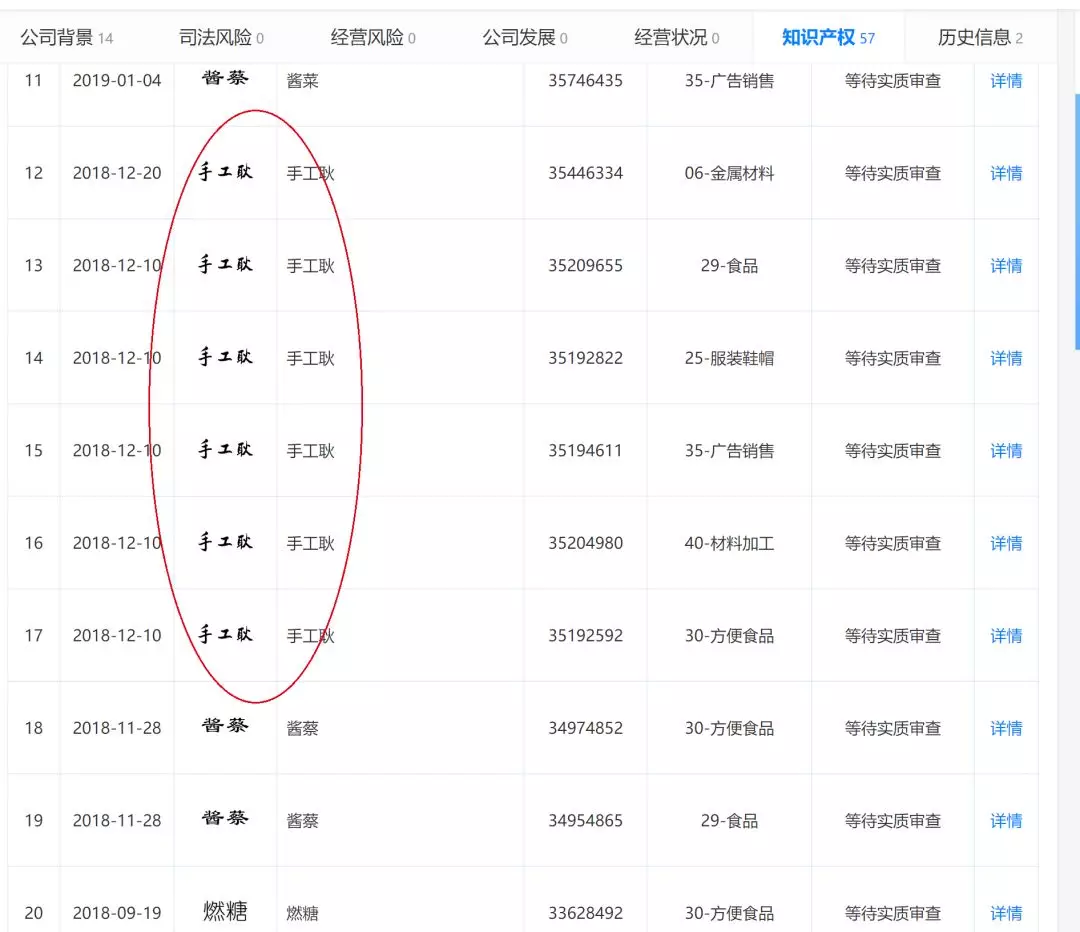This screenshot has height=932, width=1080.
Task: Switch to the 历史信息 tab
Action: [x=979, y=38]
